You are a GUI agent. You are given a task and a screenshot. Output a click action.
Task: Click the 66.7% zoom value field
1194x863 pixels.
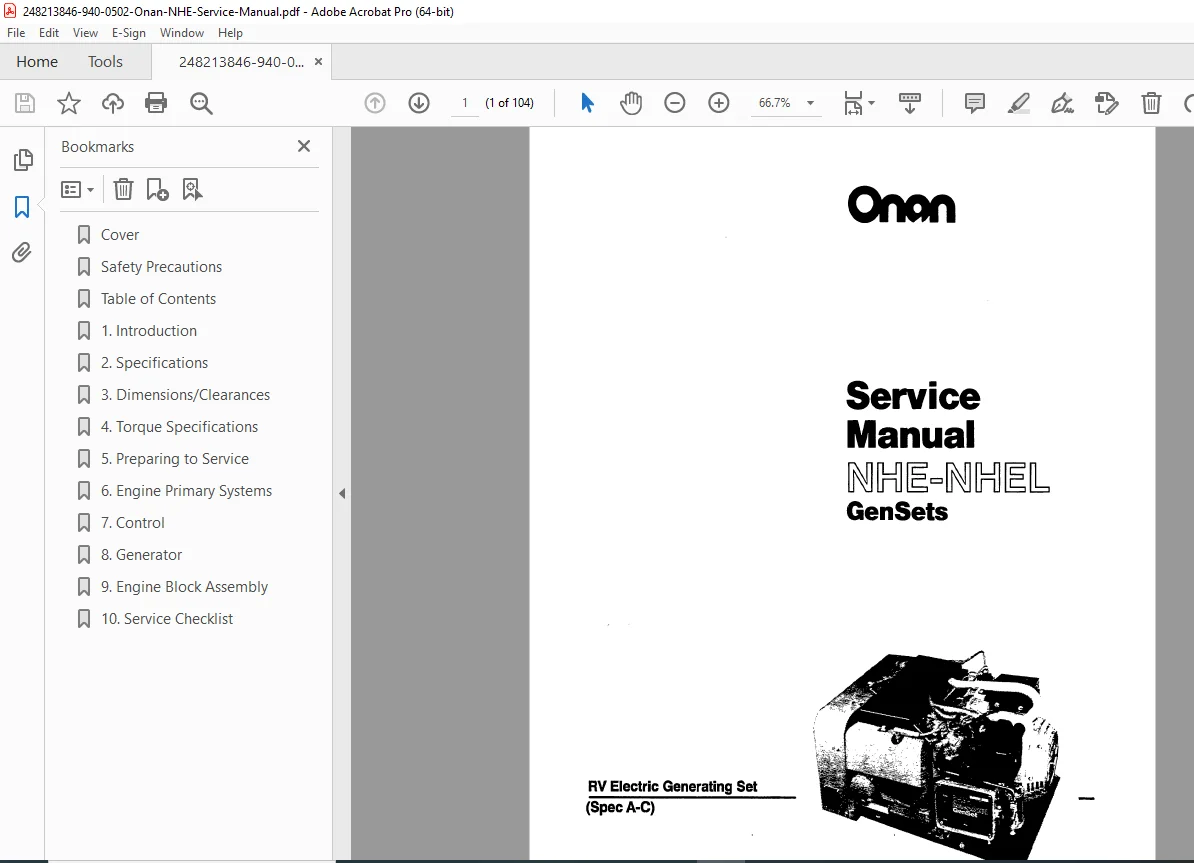coord(774,103)
